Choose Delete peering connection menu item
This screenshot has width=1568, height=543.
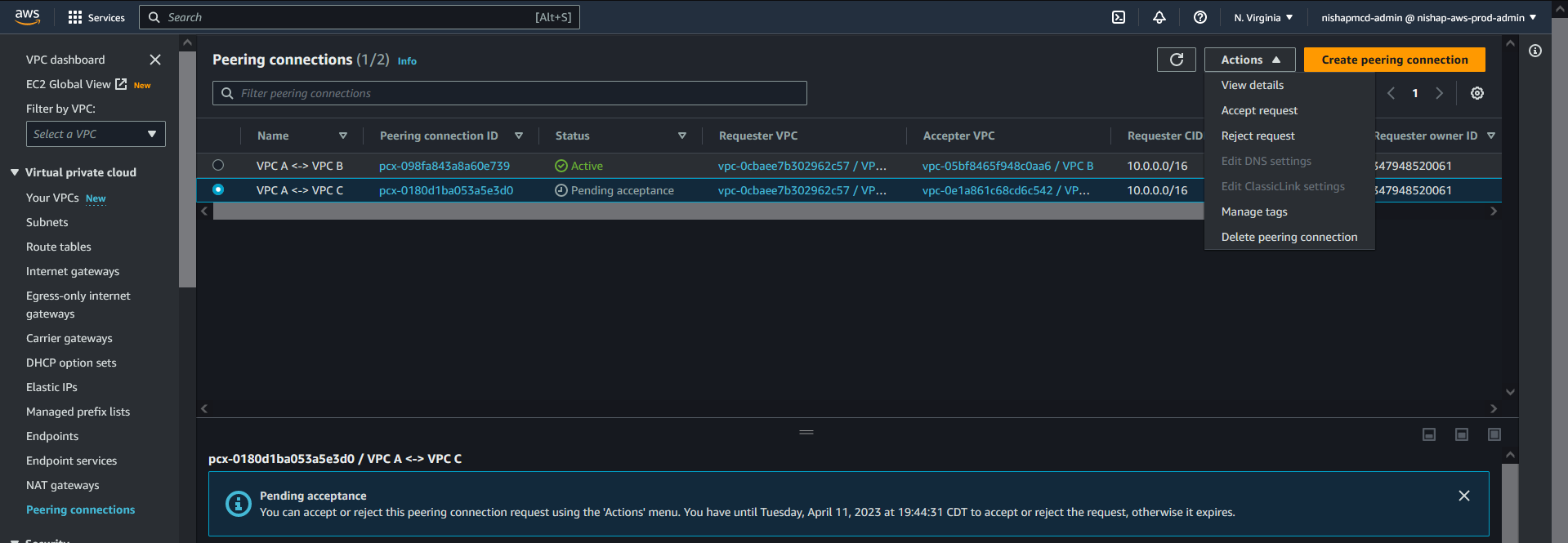[1289, 237]
